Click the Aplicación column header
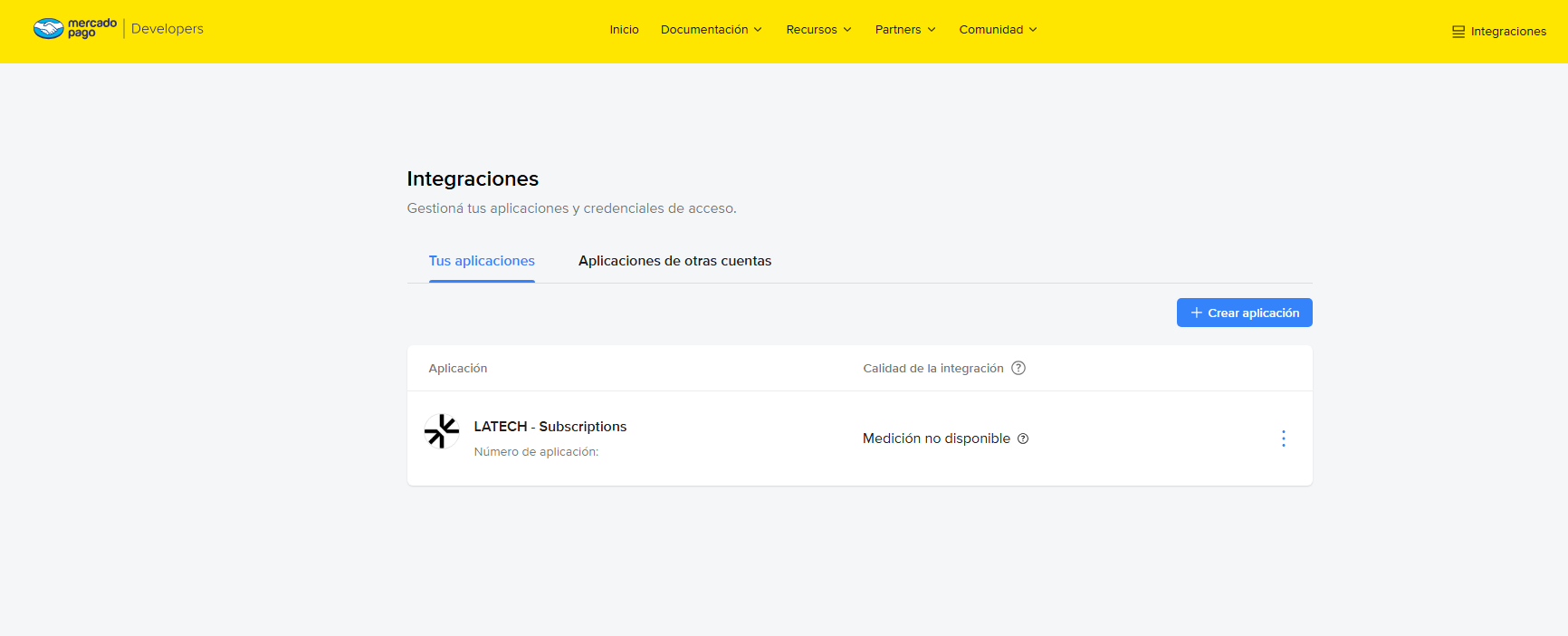The image size is (1568, 636). (x=457, y=369)
